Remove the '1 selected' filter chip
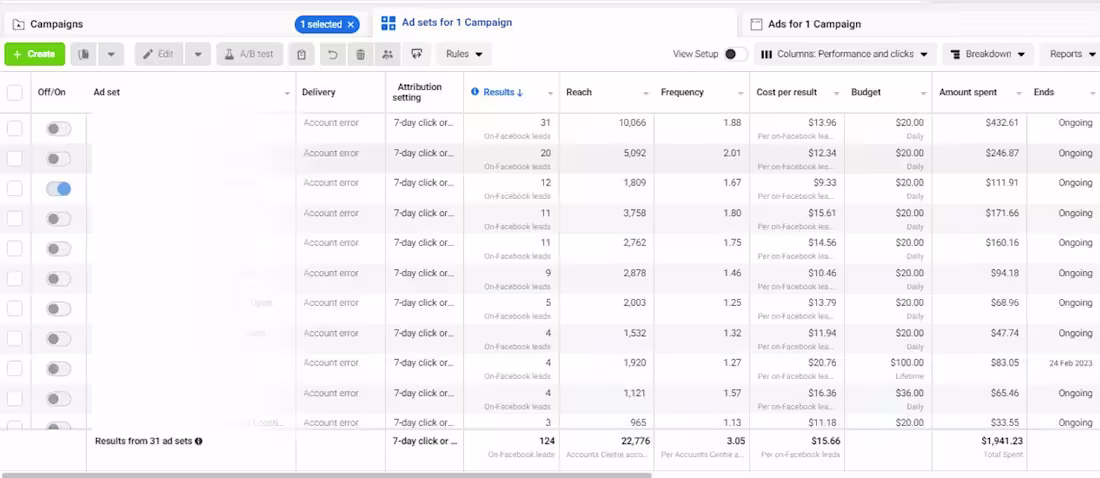1100x478 pixels. [x=351, y=25]
